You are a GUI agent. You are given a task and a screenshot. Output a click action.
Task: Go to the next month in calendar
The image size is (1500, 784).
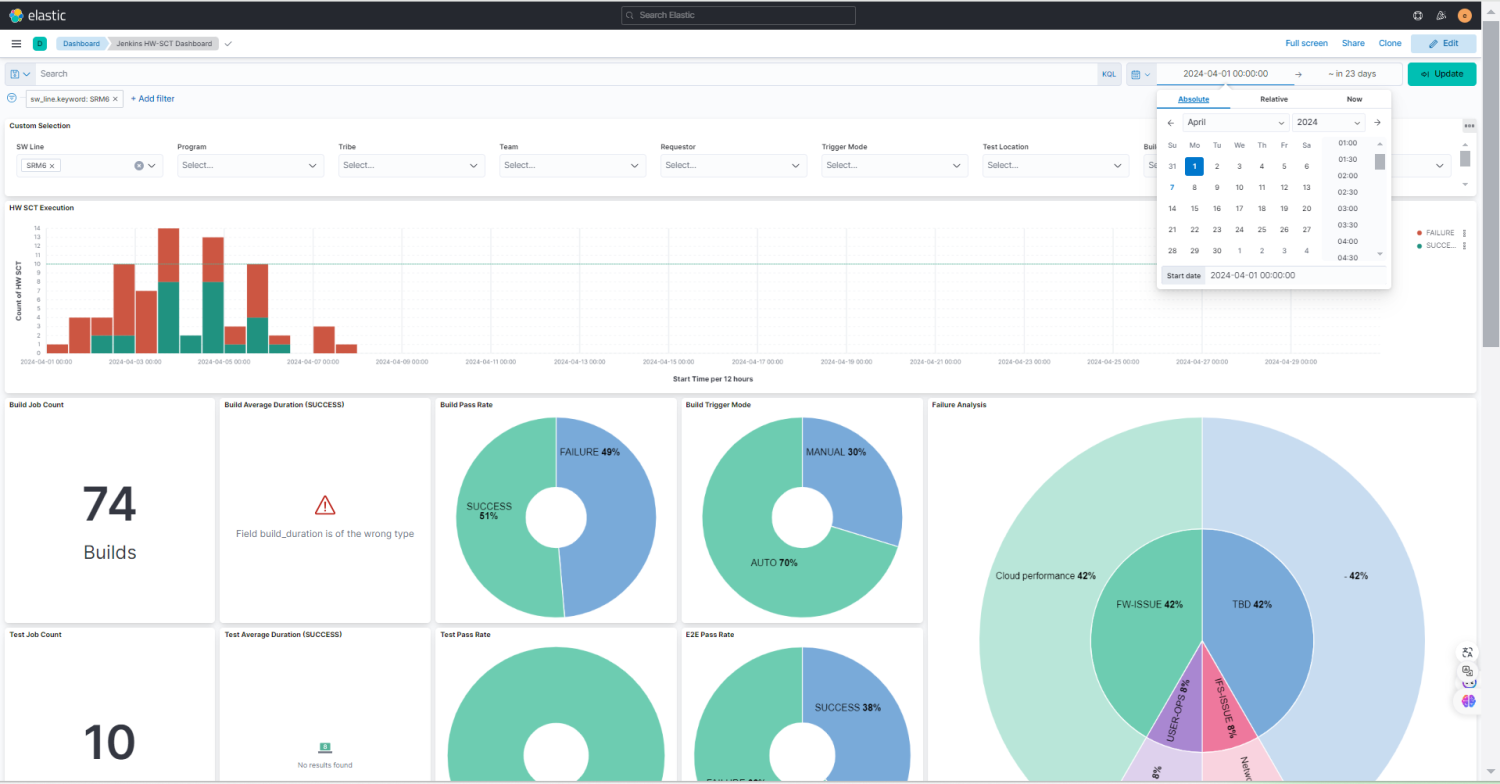click(x=1377, y=122)
